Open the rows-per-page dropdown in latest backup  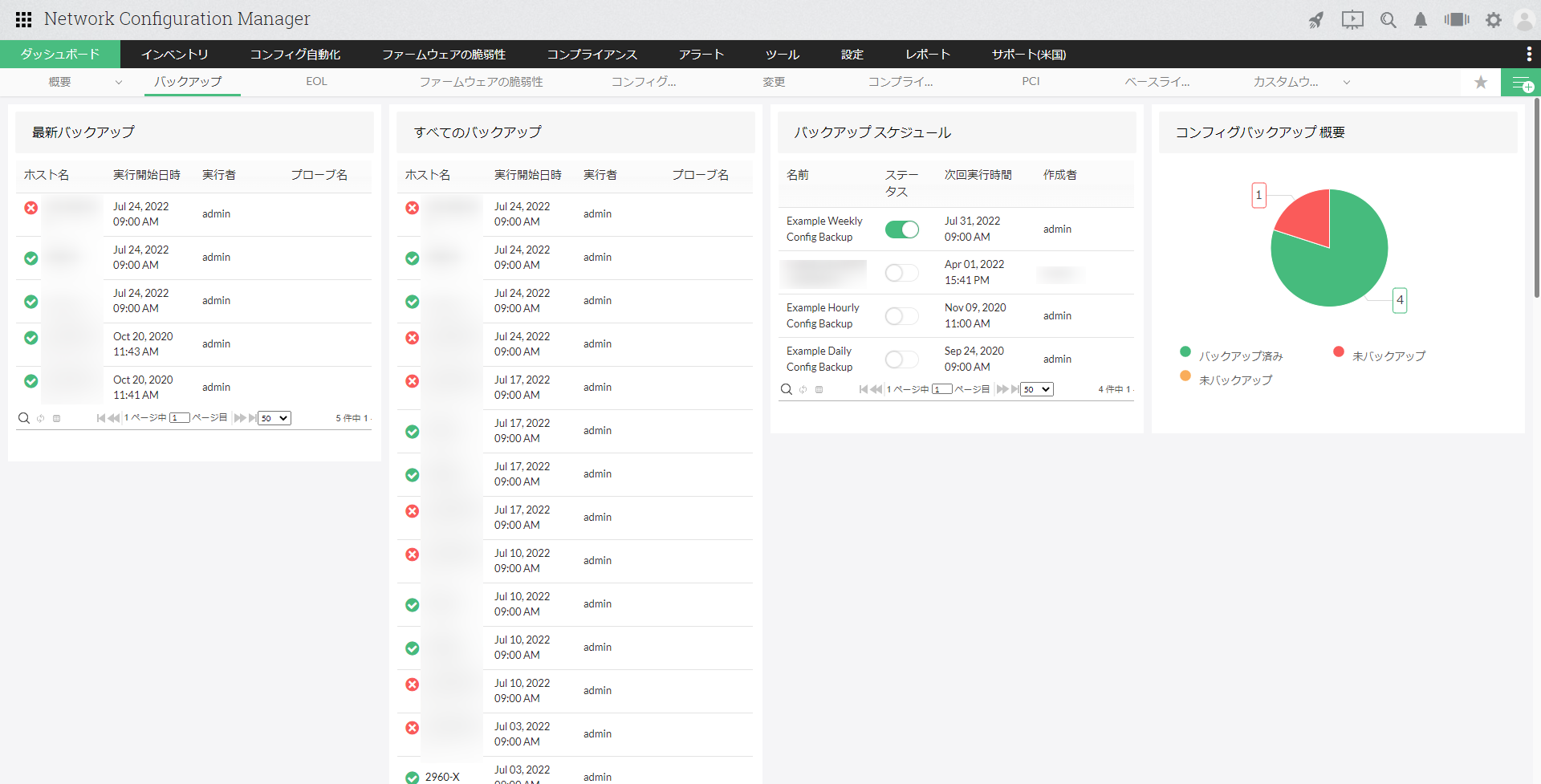274,418
